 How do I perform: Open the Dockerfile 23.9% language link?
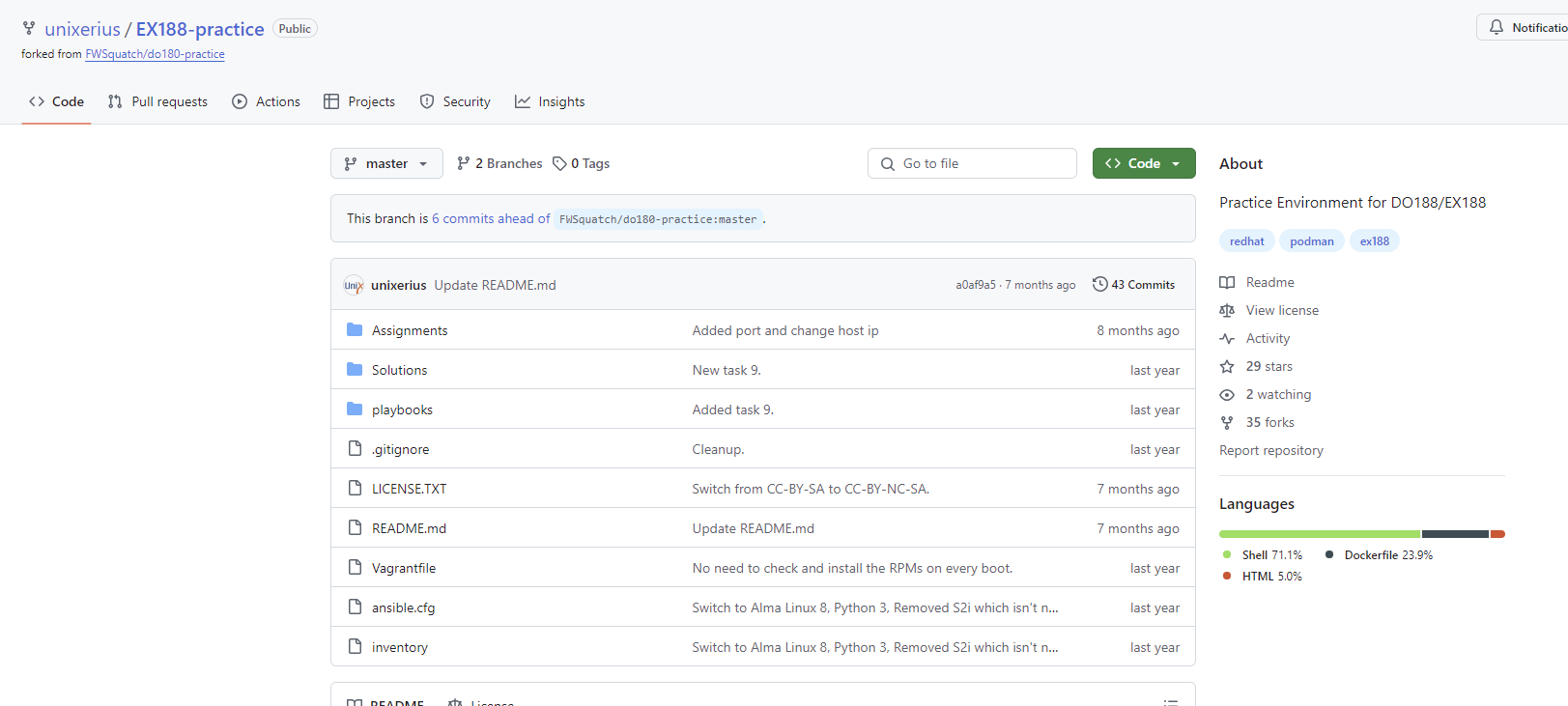click(1379, 555)
